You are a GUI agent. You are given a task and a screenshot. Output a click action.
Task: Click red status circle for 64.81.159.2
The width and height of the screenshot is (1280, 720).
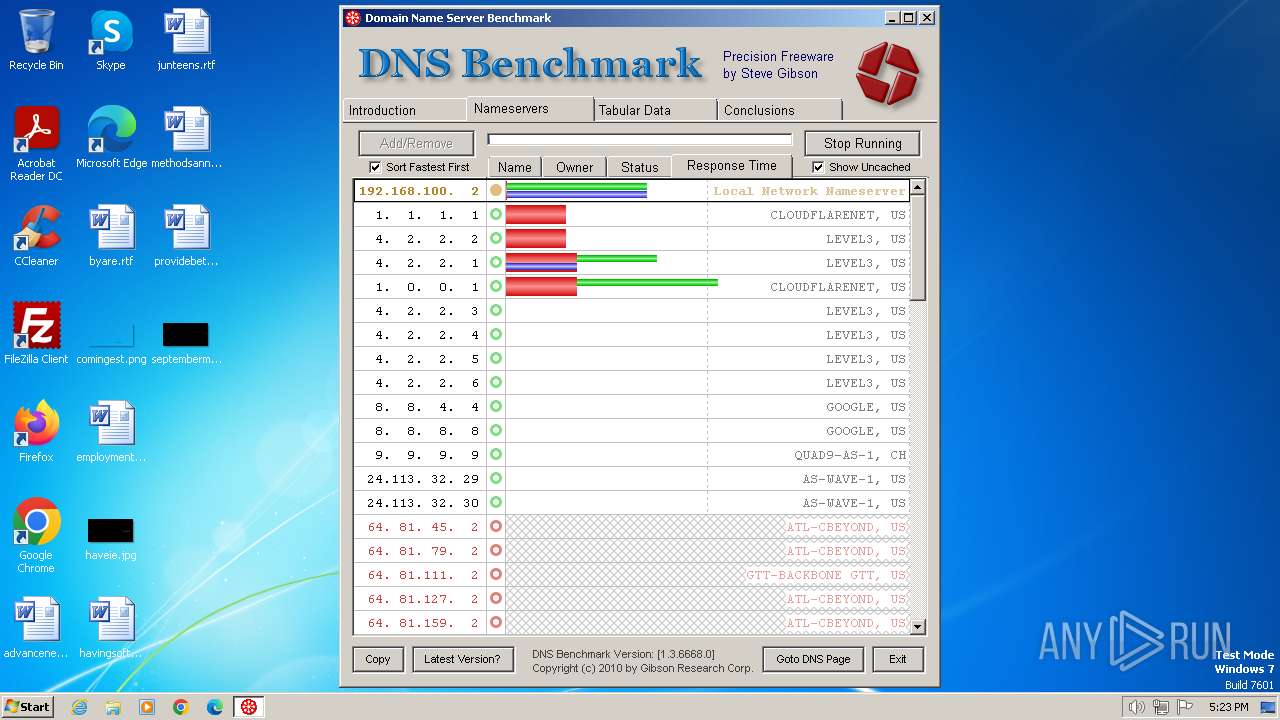[496, 622]
